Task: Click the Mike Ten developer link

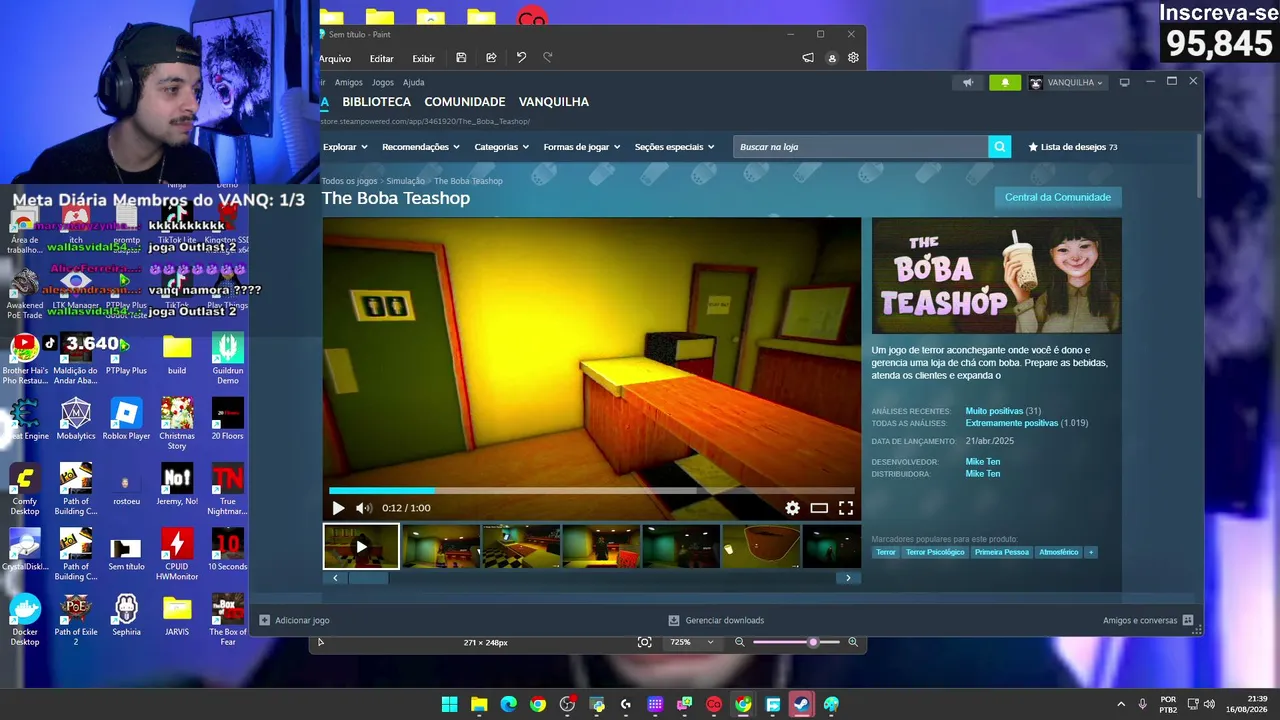Action: tap(983, 462)
